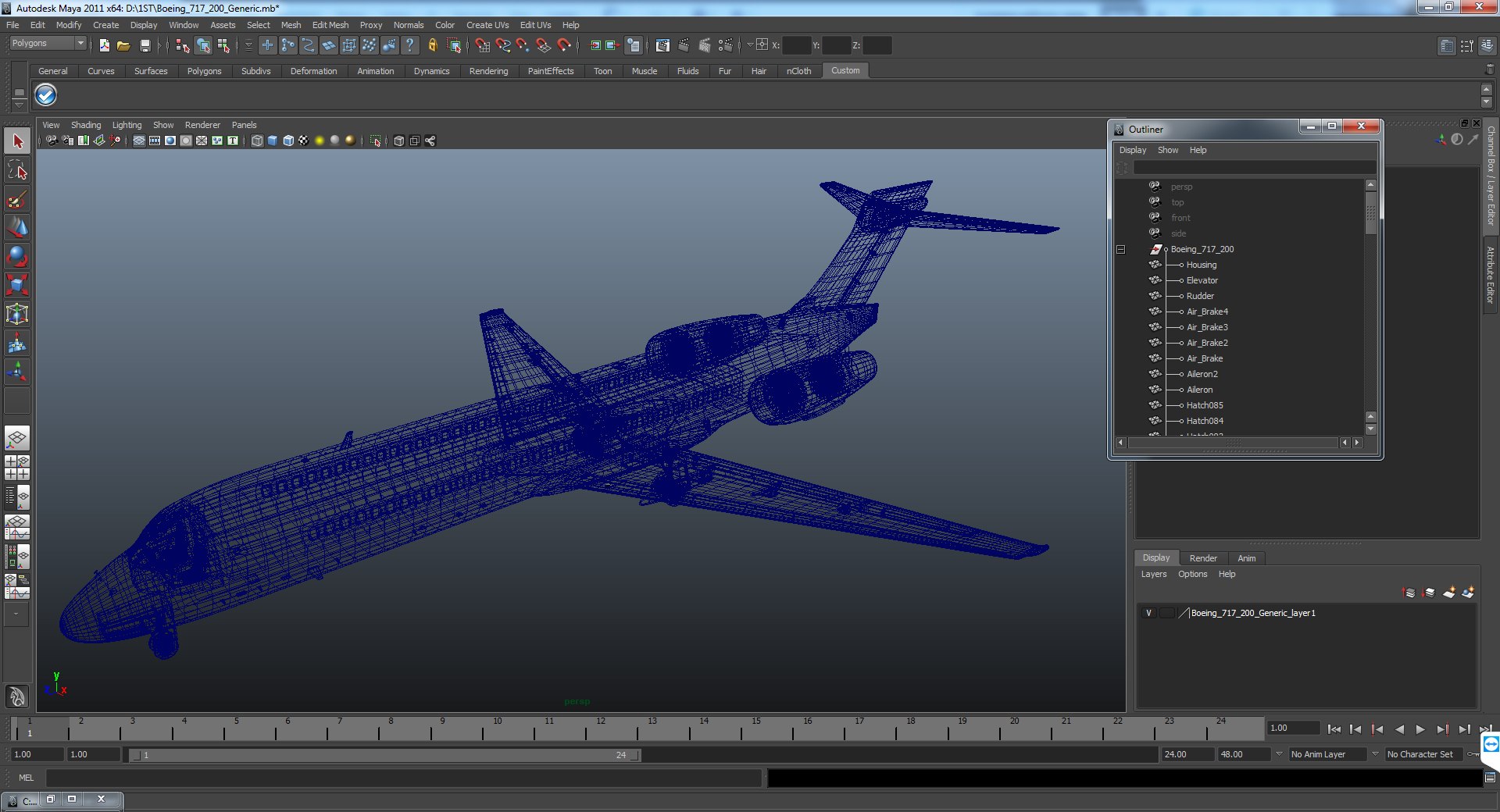Click frame 12 on the time slider
Image resolution: width=1500 pixels, height=812 pixels.
tap(601, 728)
